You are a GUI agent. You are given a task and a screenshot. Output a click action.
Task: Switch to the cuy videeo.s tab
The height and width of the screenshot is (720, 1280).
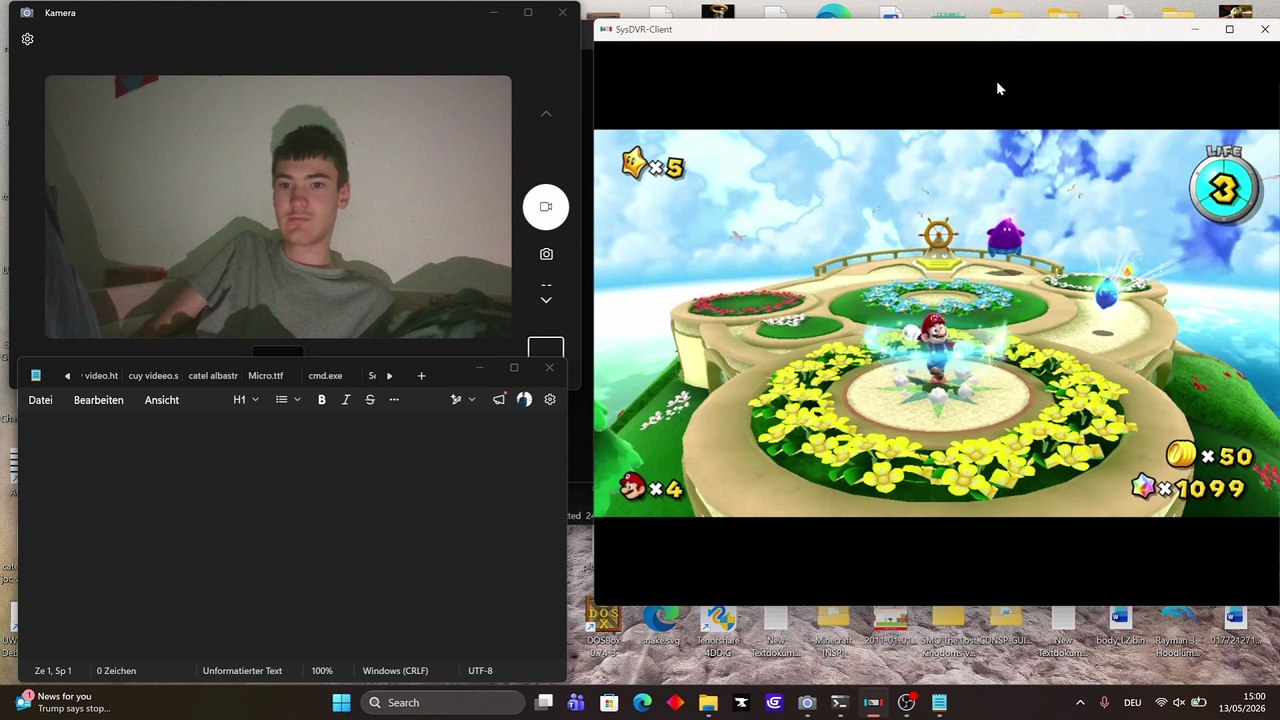coord(153,376)
